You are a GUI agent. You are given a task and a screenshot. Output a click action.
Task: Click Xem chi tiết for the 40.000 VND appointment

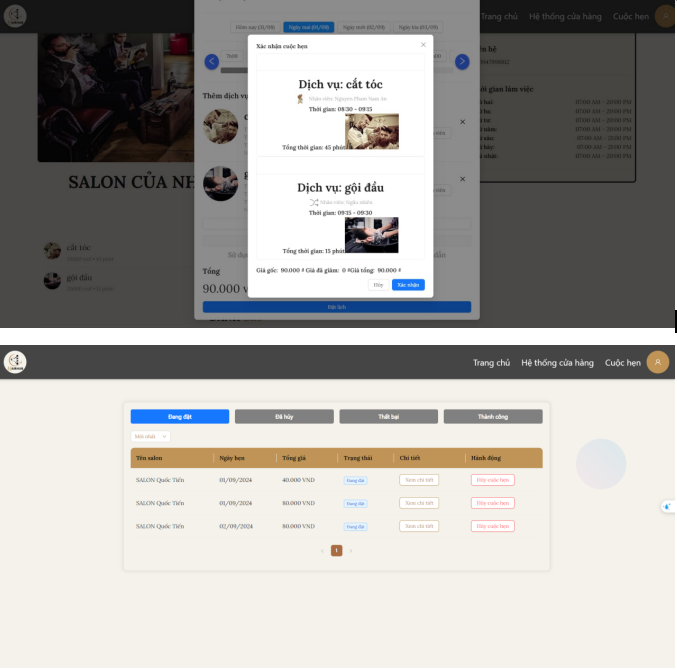[419, 480]
